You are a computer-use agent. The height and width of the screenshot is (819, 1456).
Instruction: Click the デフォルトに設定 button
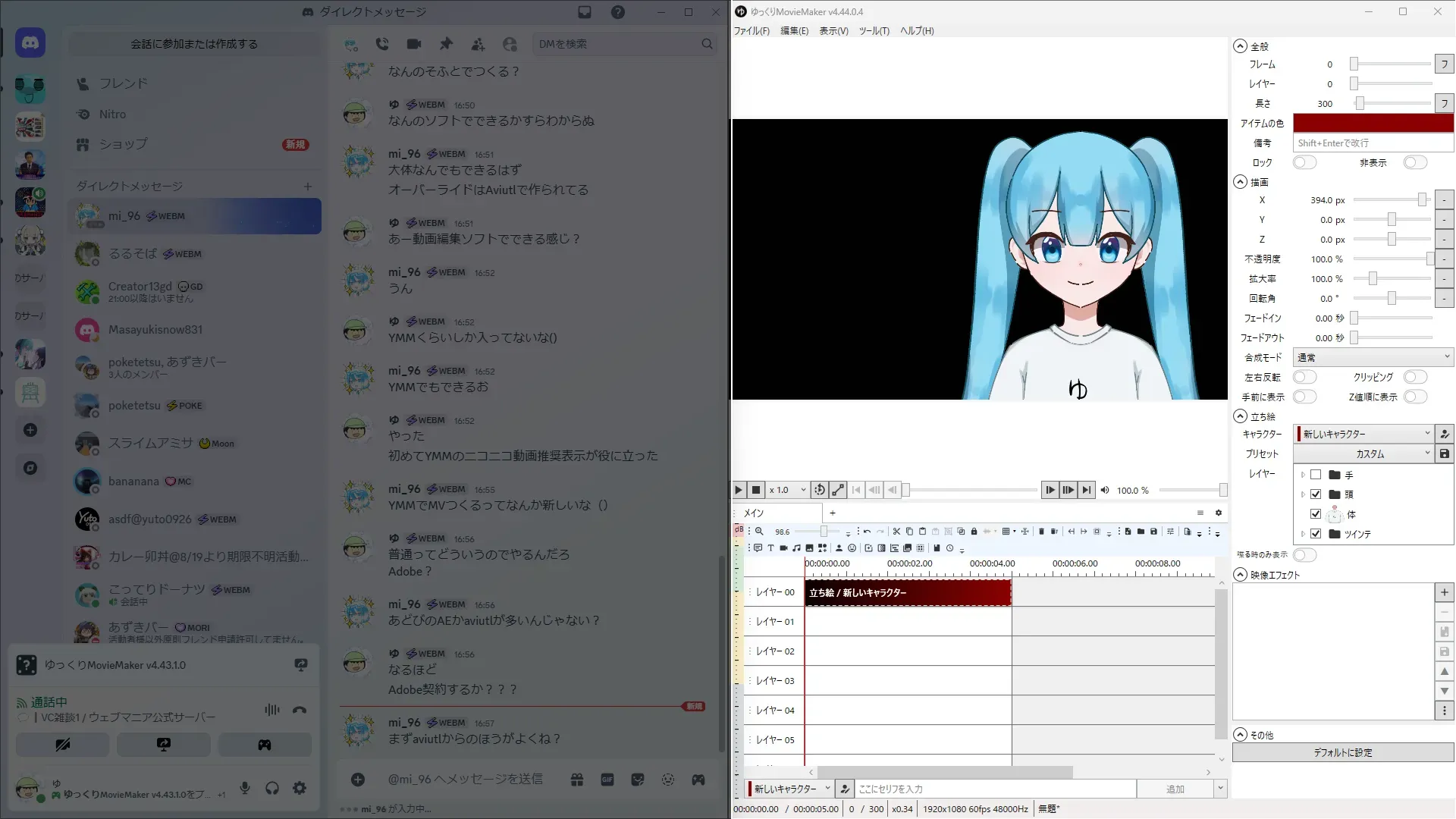point(1342,752)
